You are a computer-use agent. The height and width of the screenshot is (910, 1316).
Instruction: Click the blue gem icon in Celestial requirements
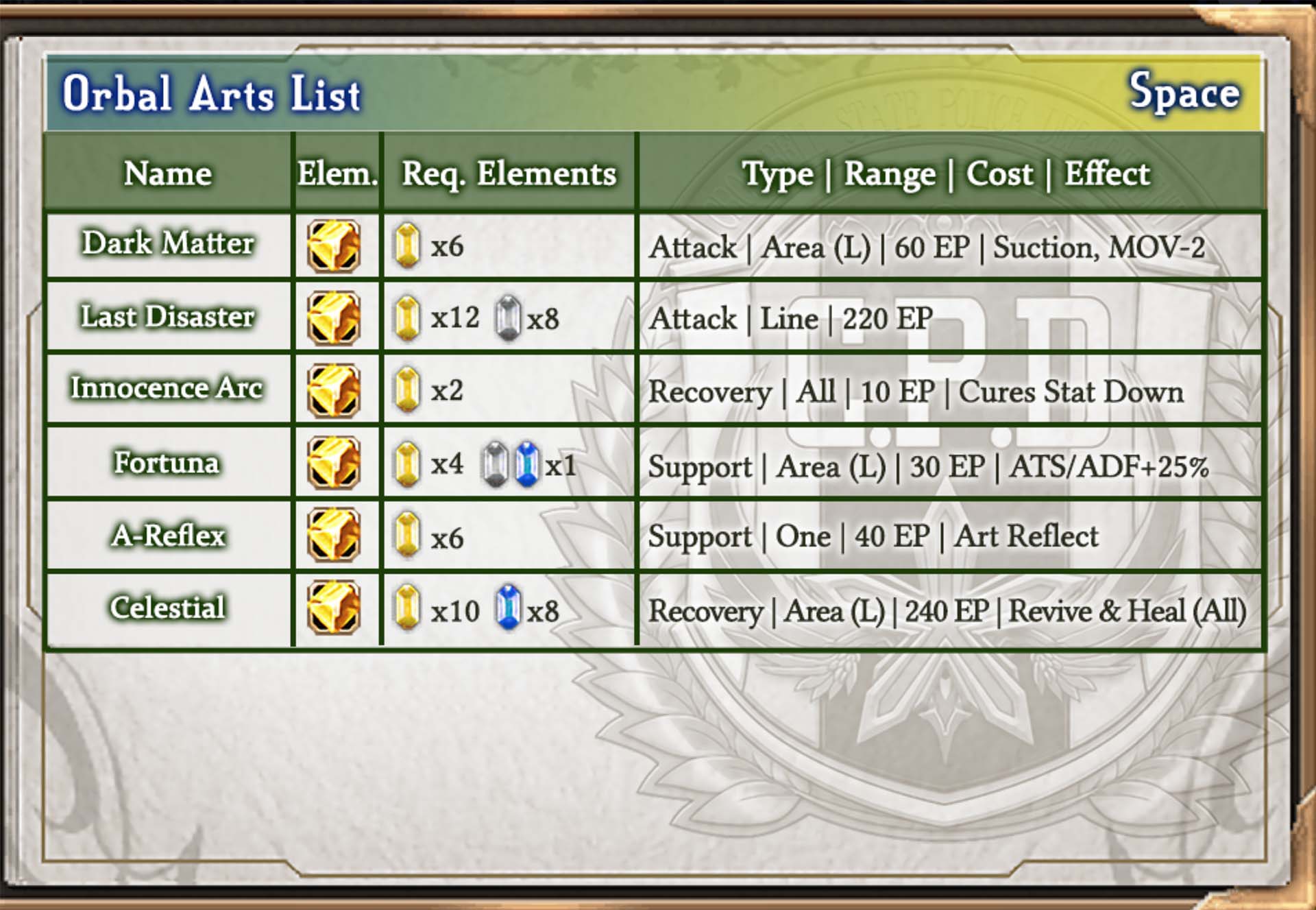[x=508, y=608]
